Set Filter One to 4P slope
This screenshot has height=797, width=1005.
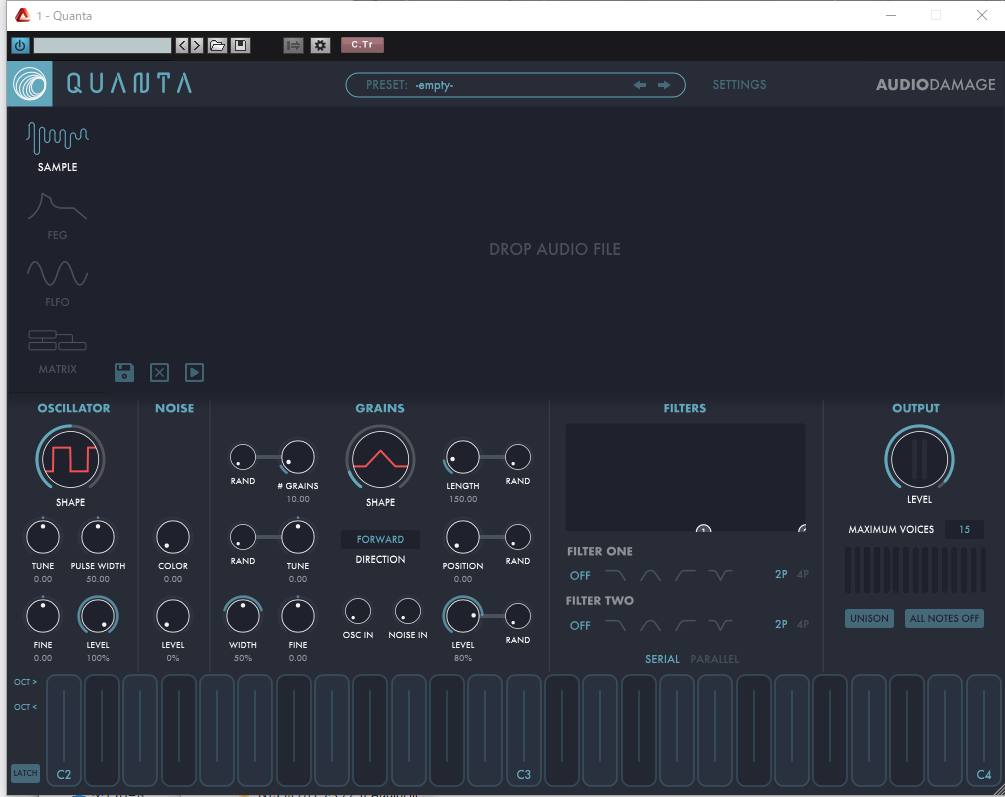click(802, 575)
